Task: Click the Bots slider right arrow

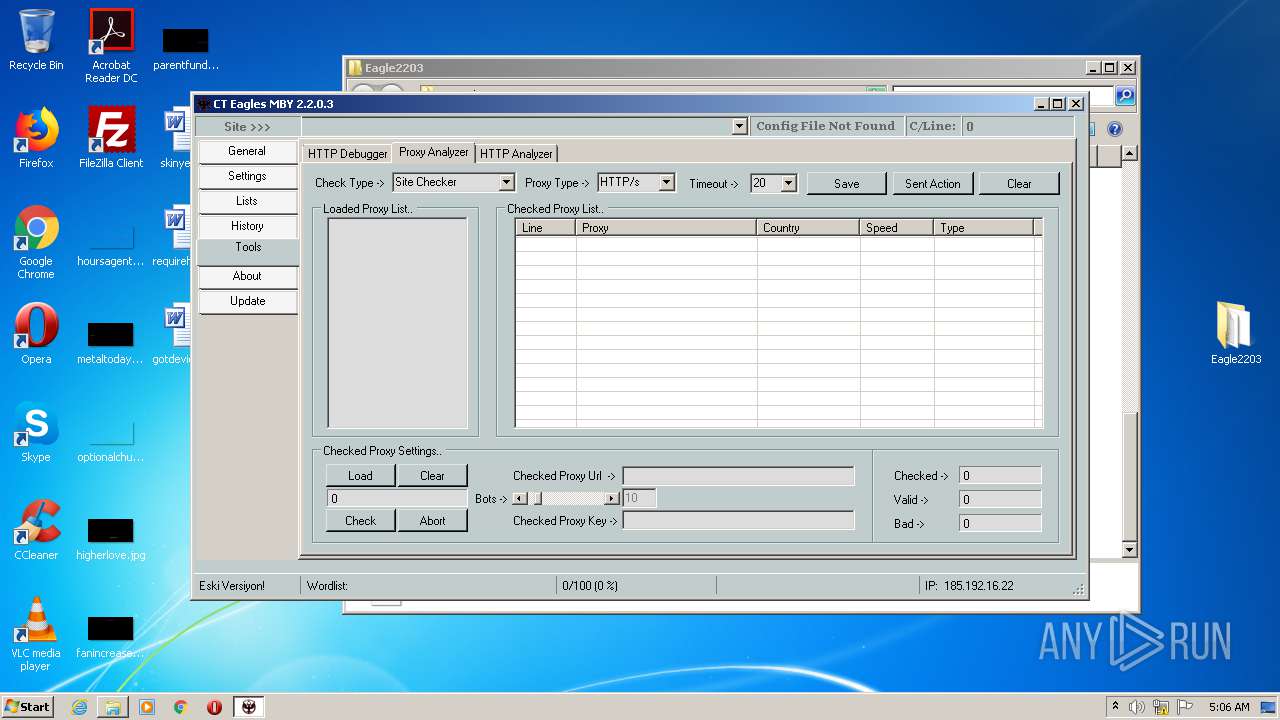Action: pyautogui.click(x=612, y=498)
